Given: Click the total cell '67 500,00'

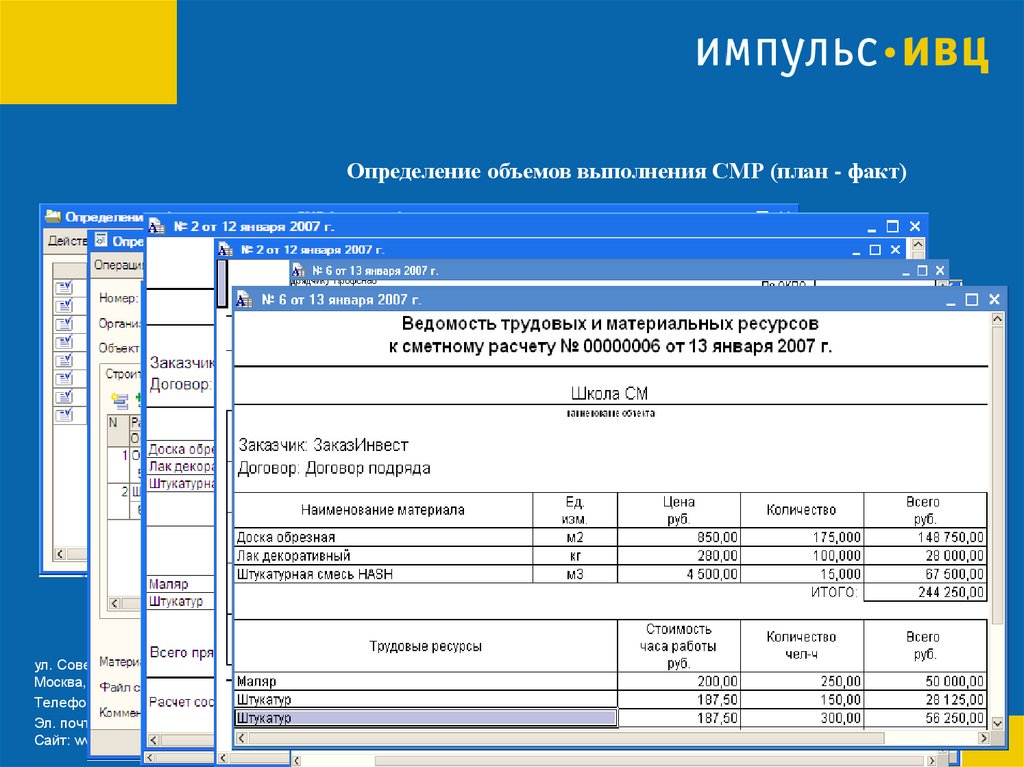Looking at the screenshot, I should point(925,574).
